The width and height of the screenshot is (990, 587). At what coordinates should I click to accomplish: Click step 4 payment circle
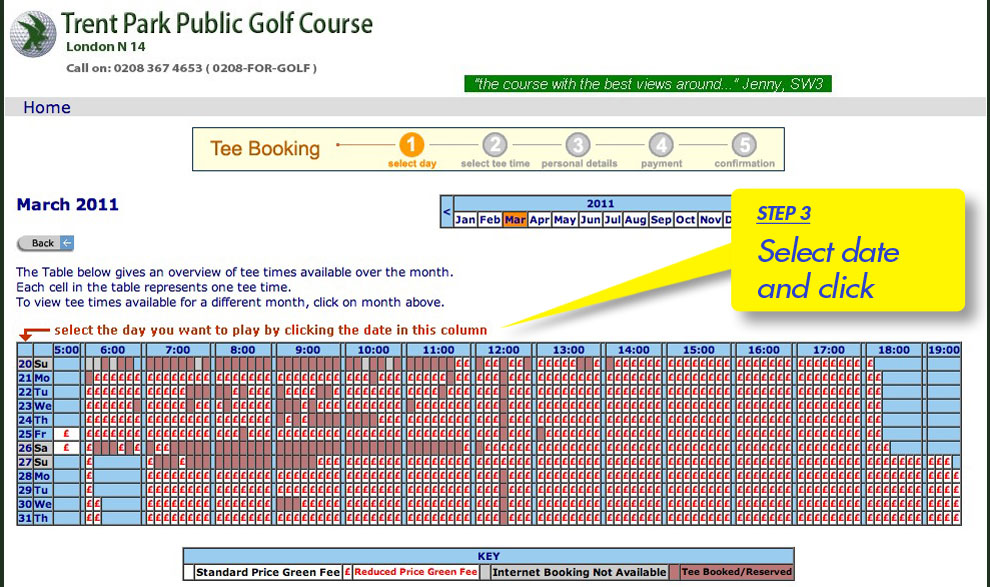coord(661,145)
